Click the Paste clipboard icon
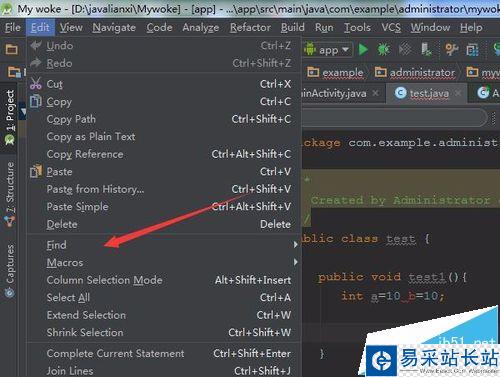The width and height of the screenshot is (500, 377). 36,171
